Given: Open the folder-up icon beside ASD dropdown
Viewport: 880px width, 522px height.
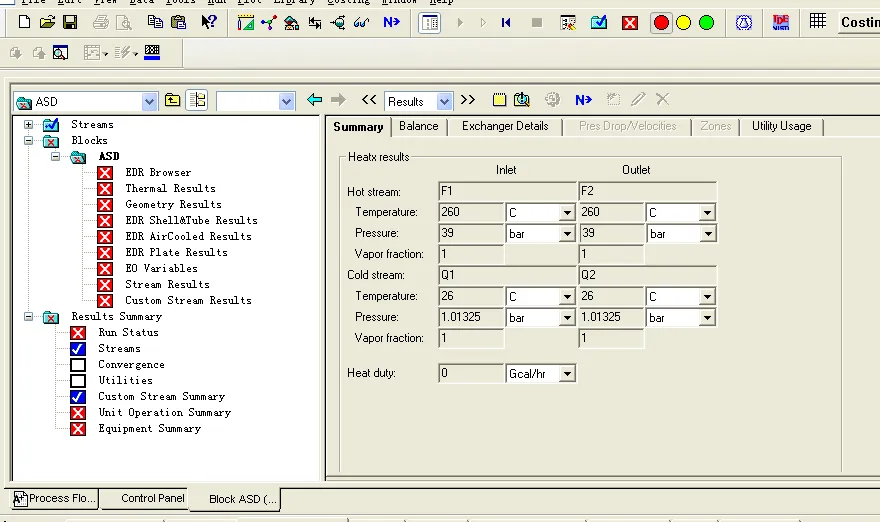Looking at the screenshot, I should [173, 100].
